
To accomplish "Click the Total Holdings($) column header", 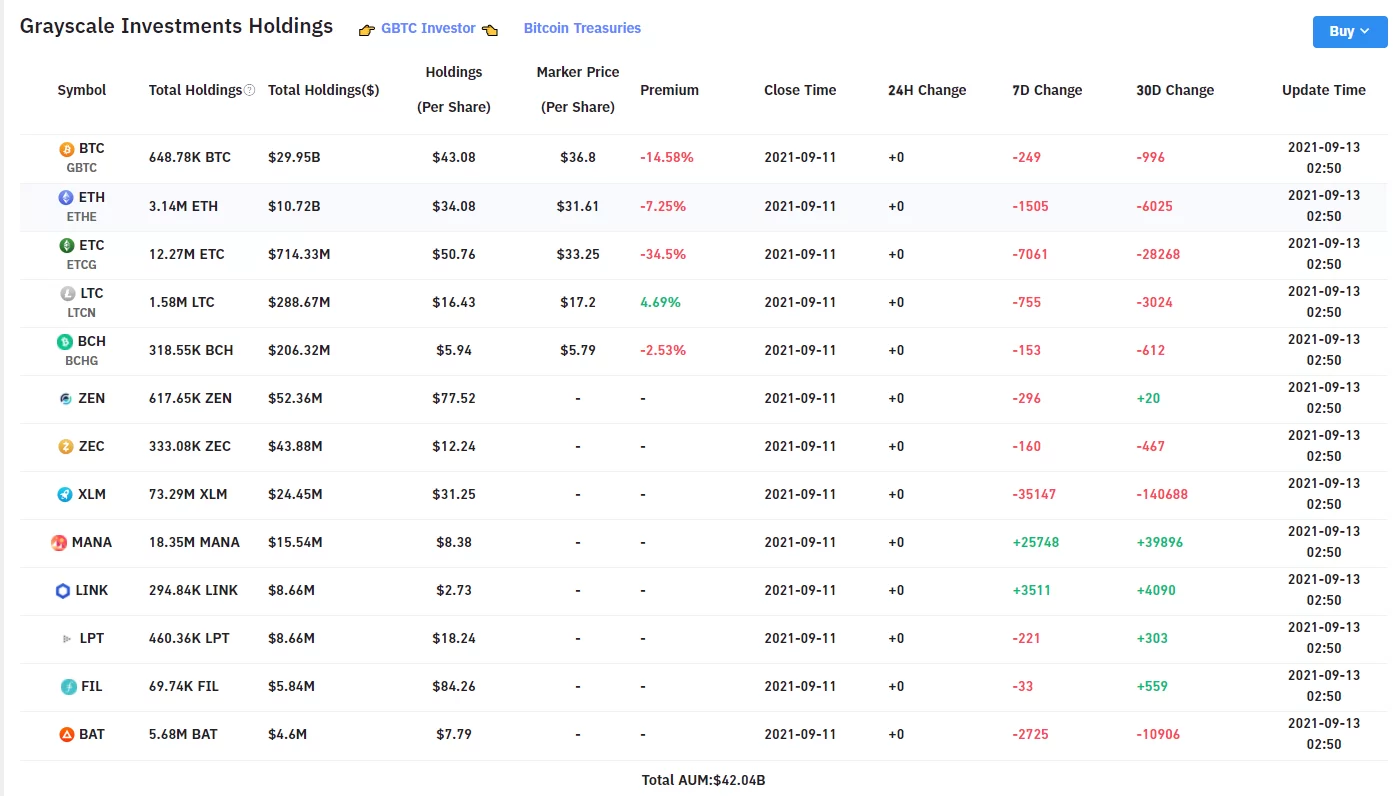I will click(x=323, y=90).
